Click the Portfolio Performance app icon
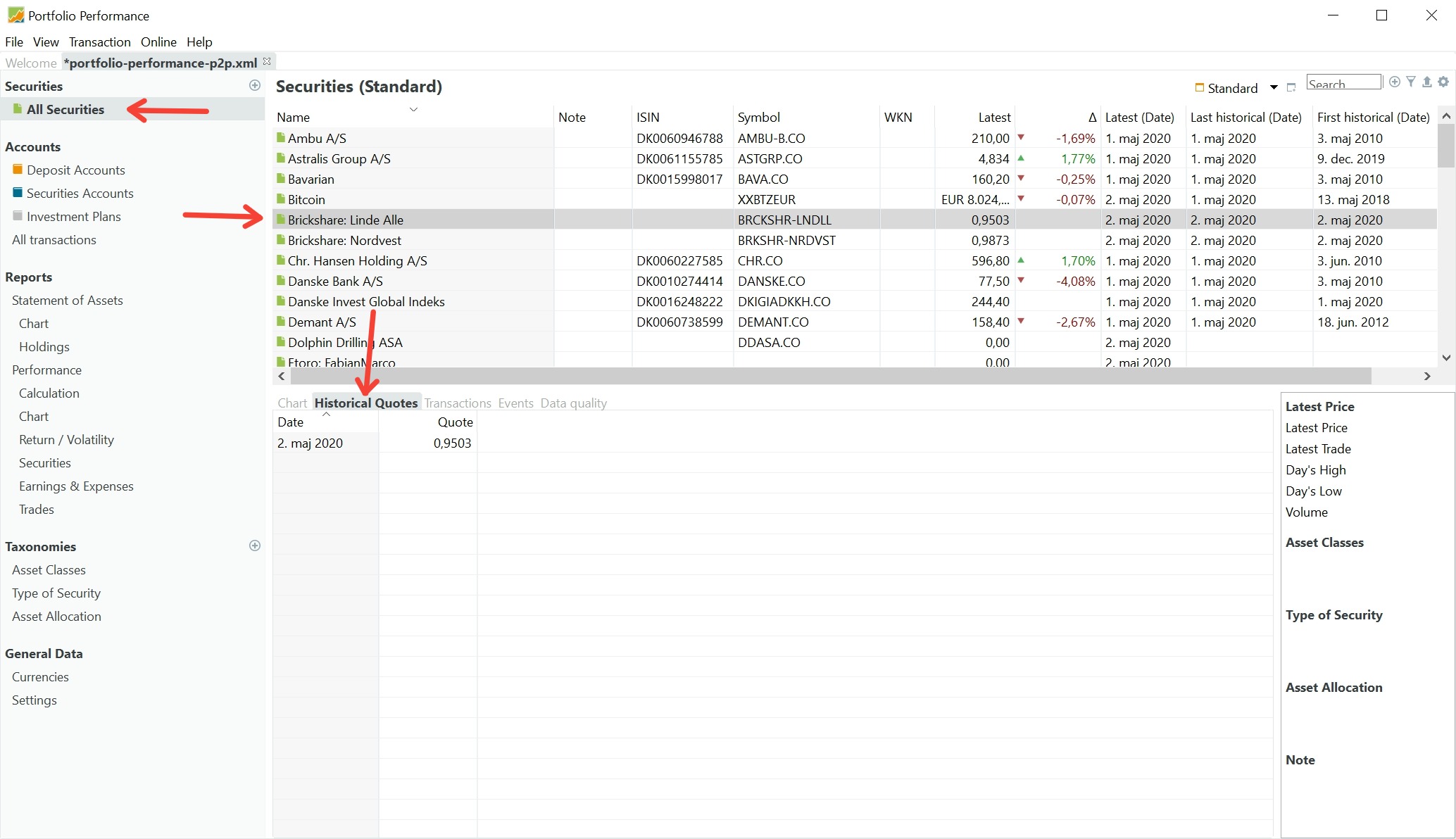The height and width of the screenshot is (839, 1456). pos(15,15)
